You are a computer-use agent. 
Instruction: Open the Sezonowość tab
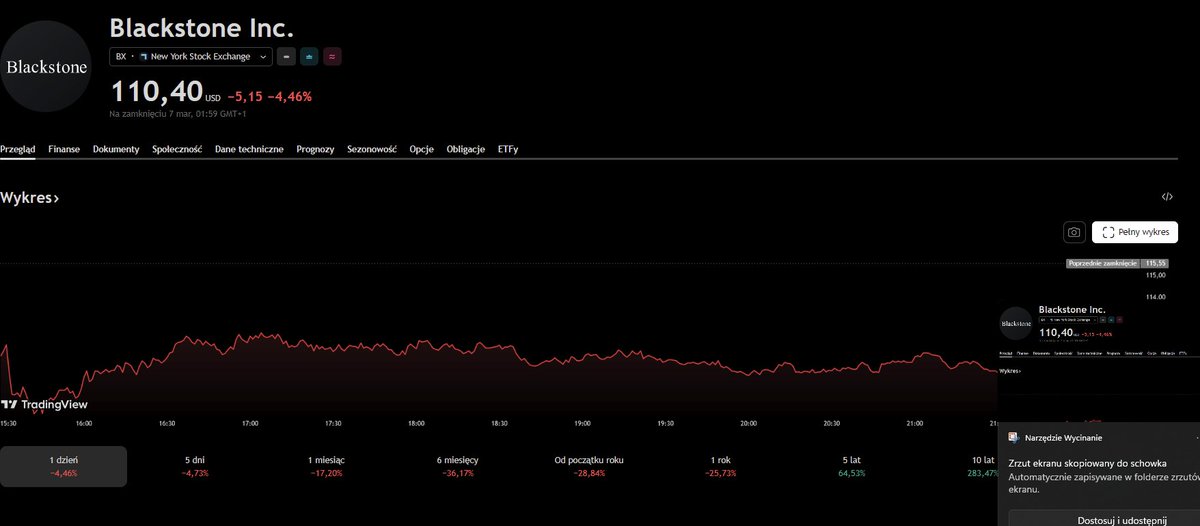[x=372, y=149]
